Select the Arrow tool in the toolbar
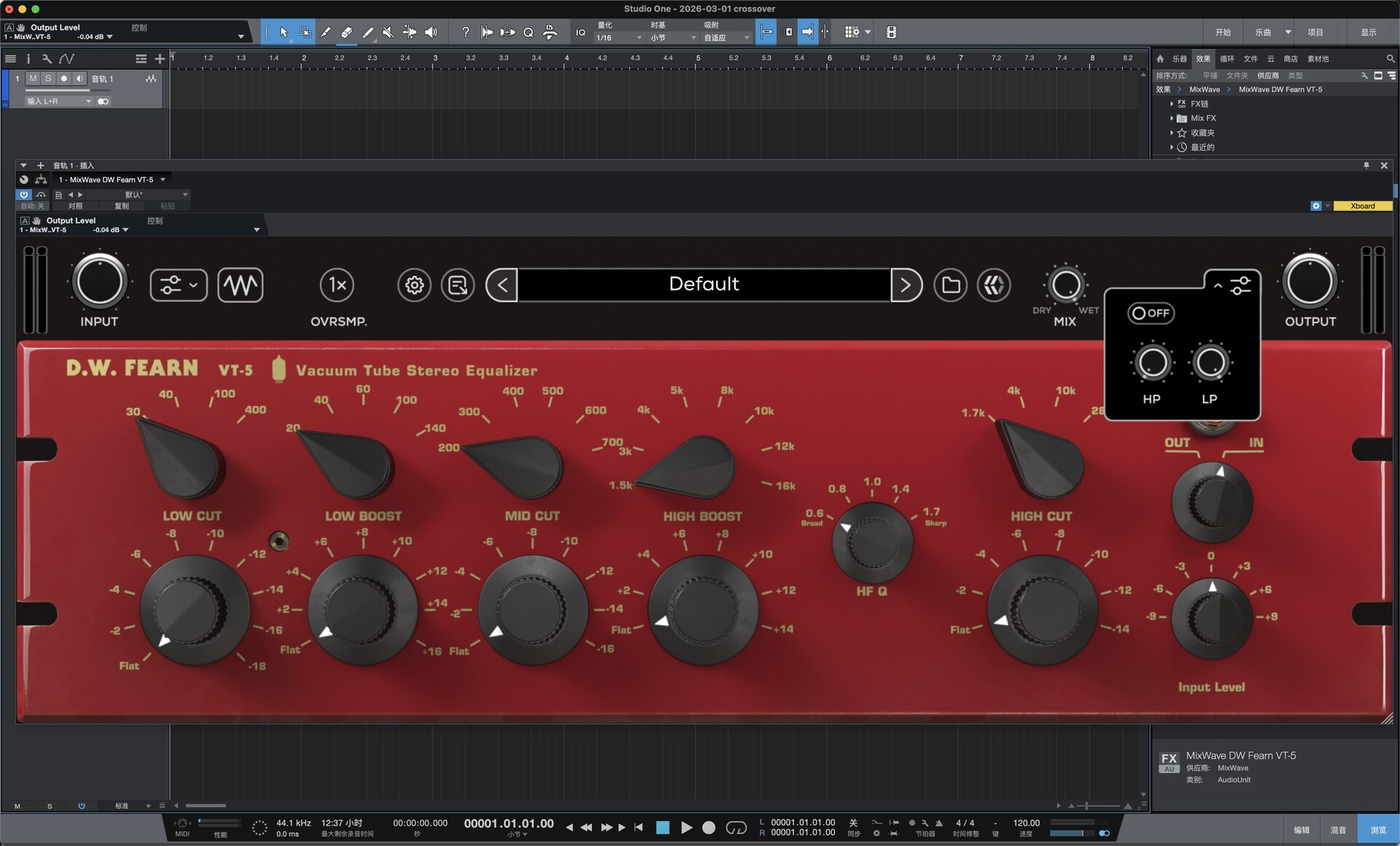Screen dimensions: 1400x846 (284, 32)
